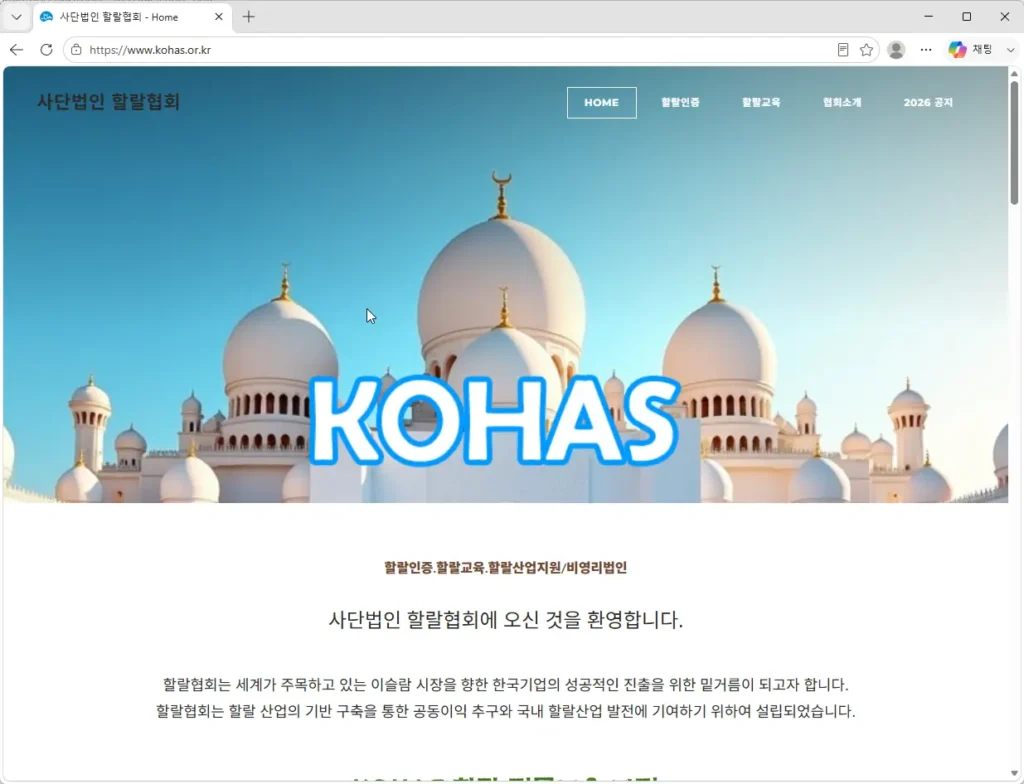The width and height of the screenshot is (1024, 784).
Task: Expand the chevron next to 채팅
Action: click(1010, 50)
